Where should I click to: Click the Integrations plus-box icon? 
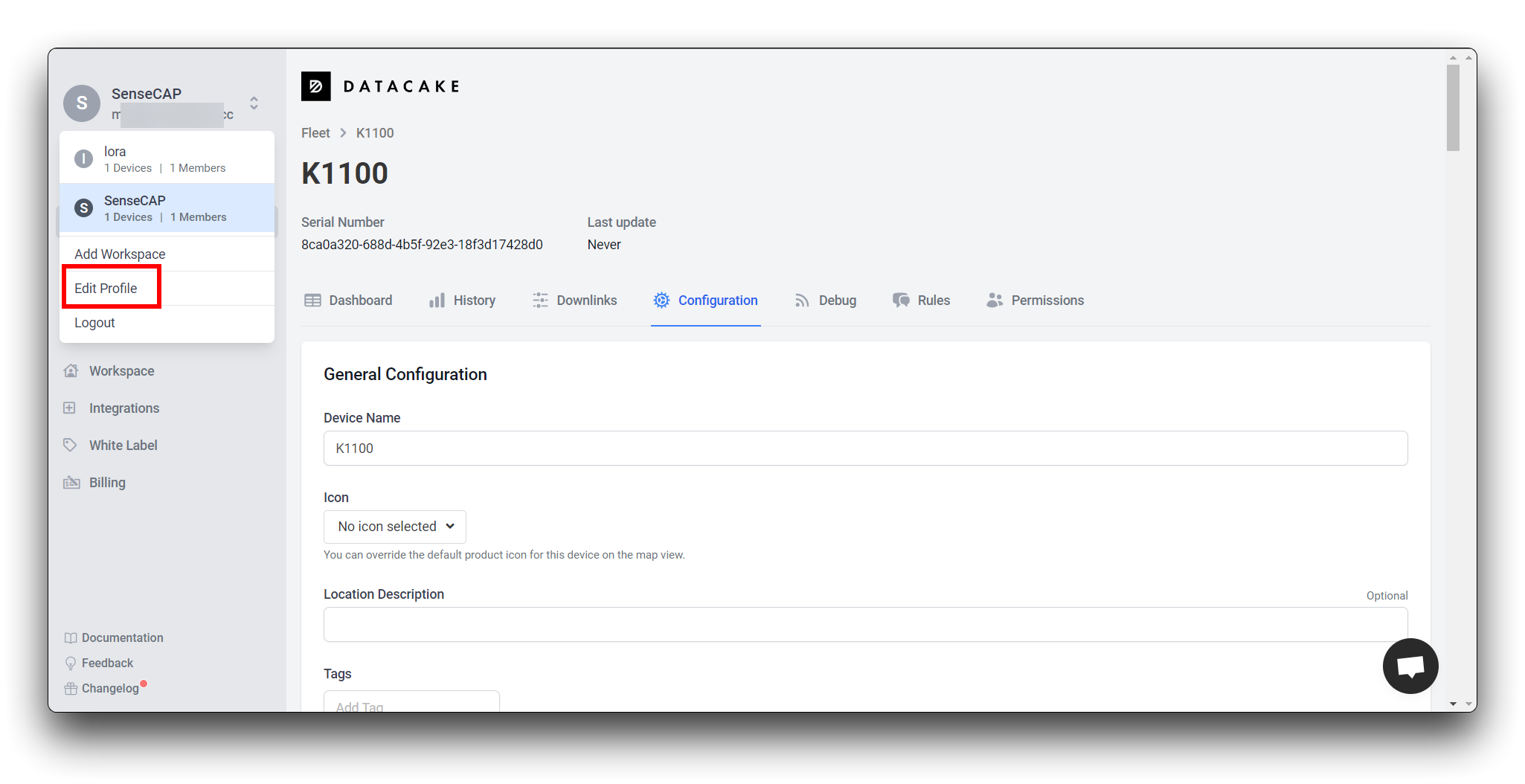[x=69, y=408]
